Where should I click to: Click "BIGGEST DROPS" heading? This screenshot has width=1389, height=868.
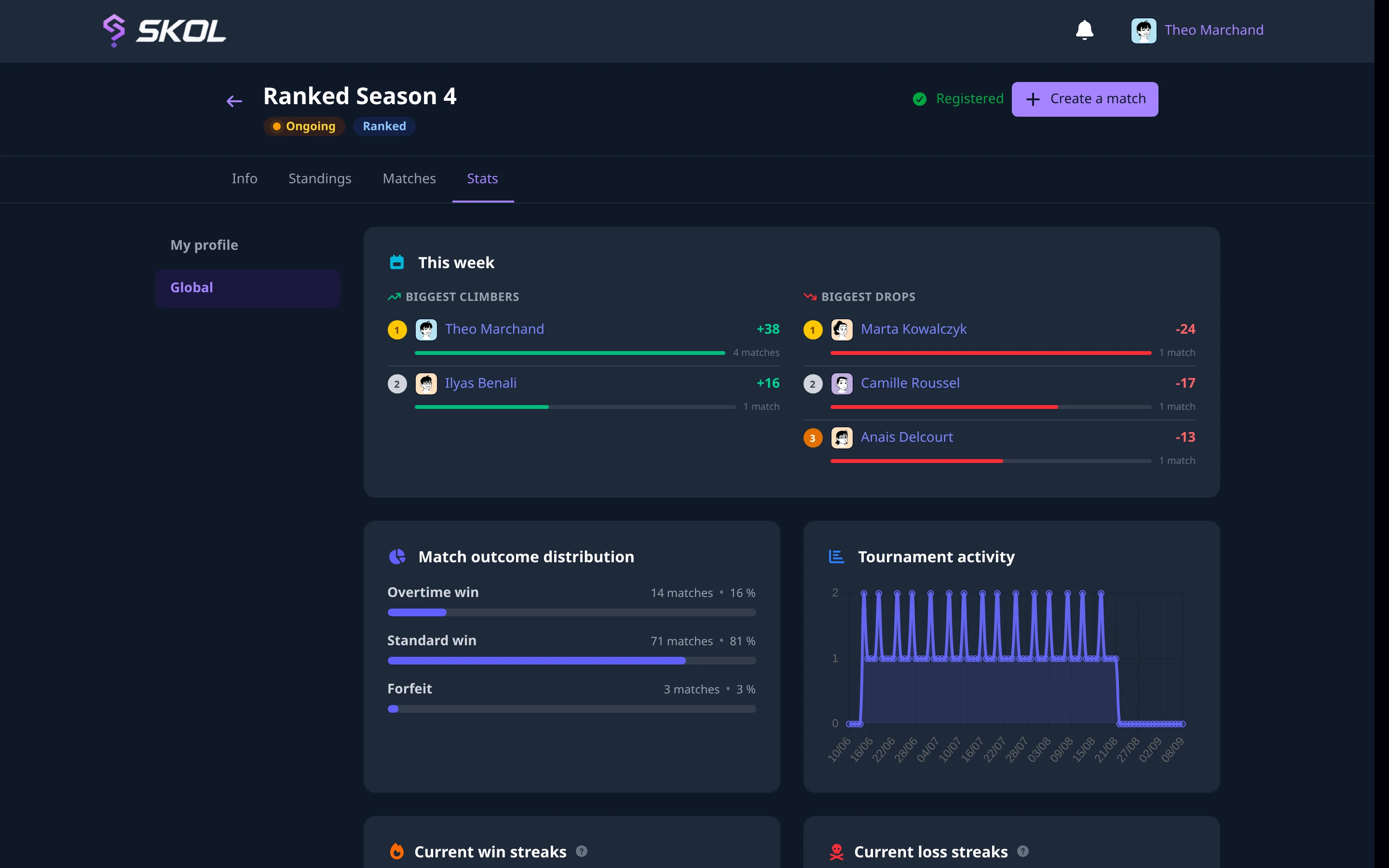(868, 297)
